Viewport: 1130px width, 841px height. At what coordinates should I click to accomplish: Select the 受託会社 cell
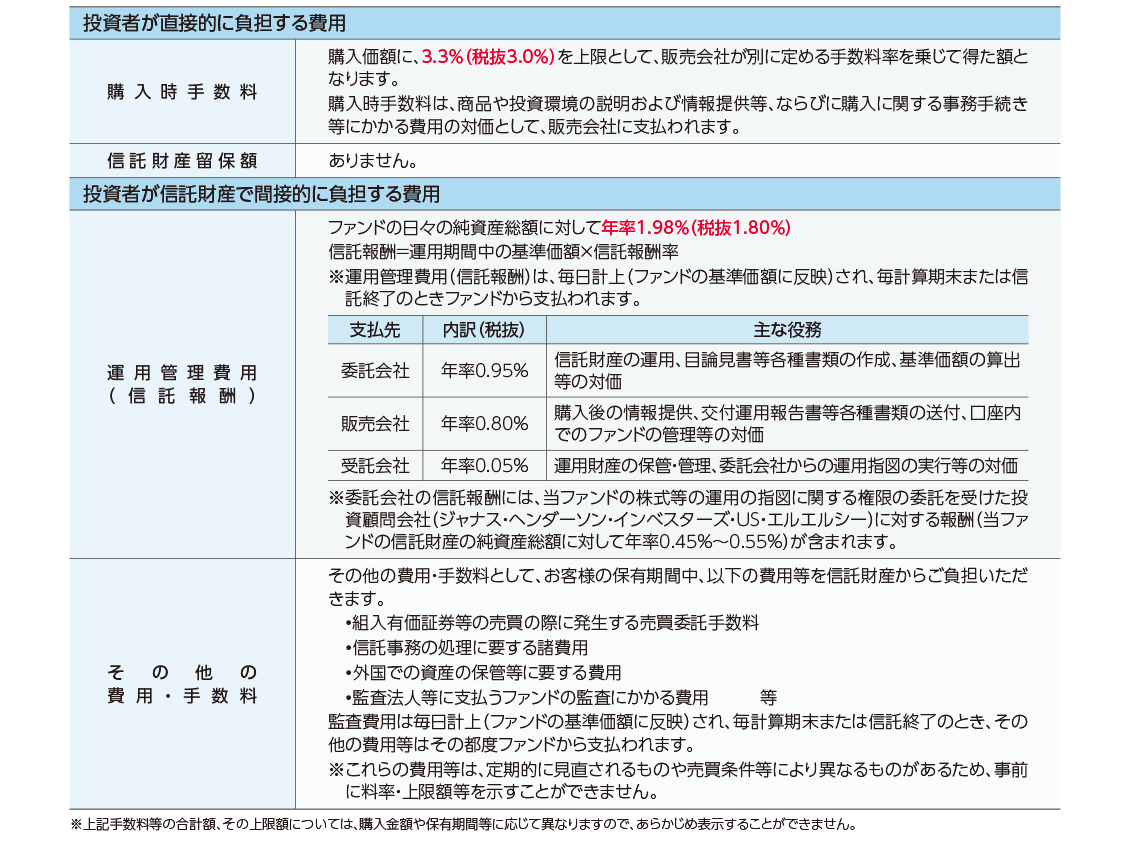375,465
